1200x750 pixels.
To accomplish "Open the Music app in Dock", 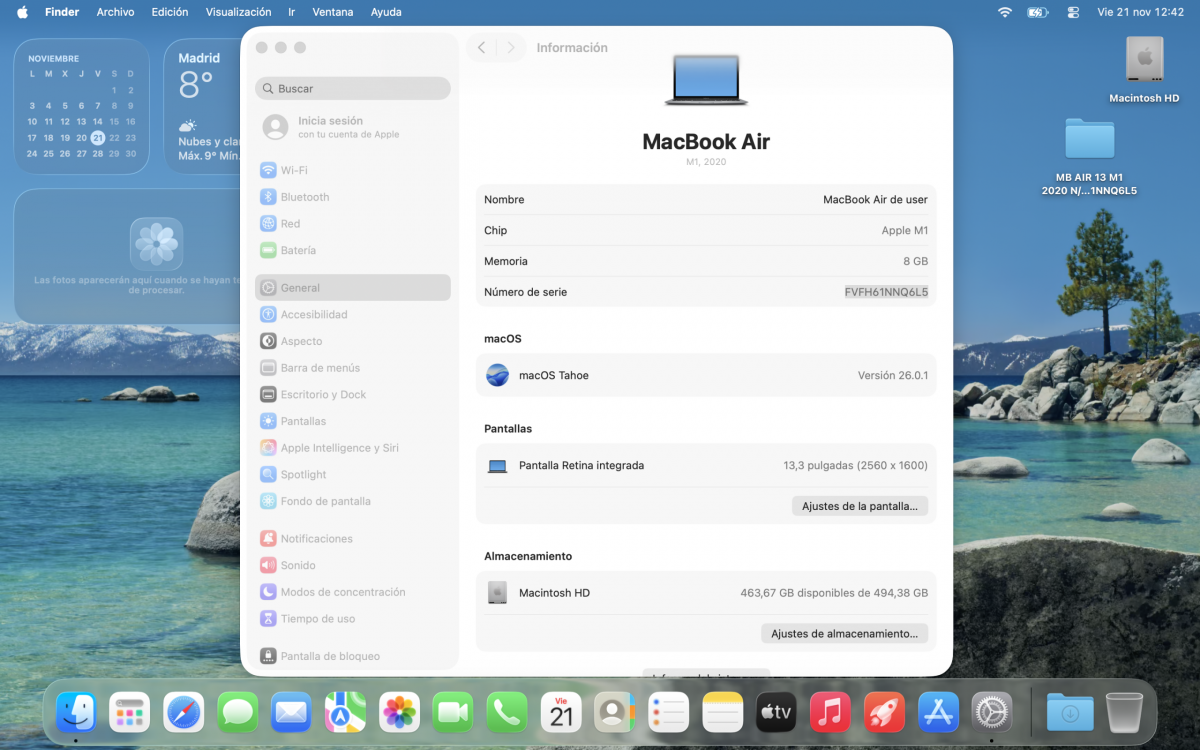I will pyautogui.click(x=830, y=713).
